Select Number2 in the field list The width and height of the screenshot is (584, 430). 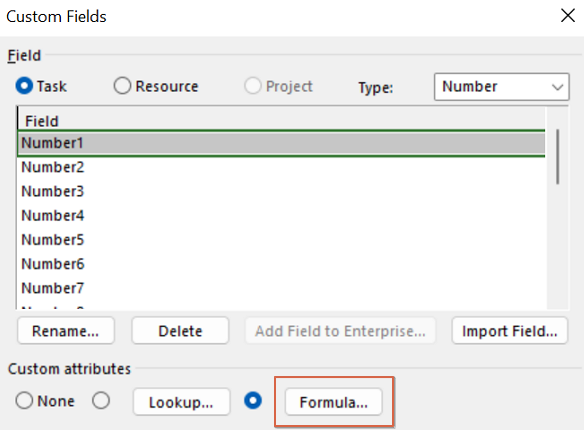282,167
